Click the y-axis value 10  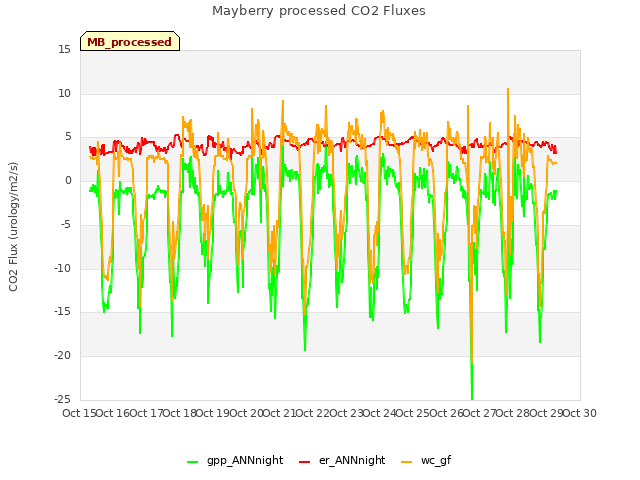(64, 93)
